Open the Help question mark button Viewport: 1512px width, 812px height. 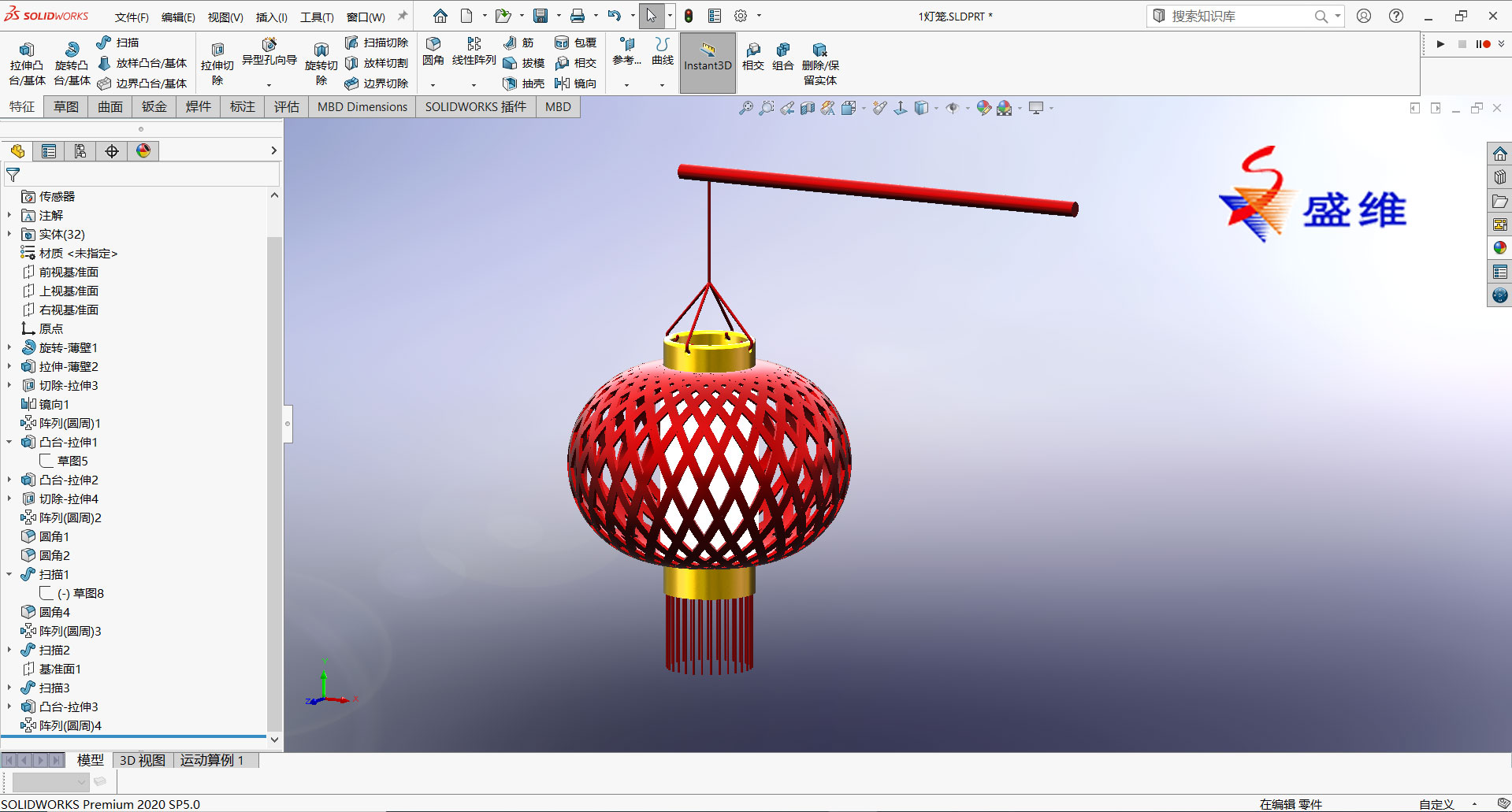coord(1395,16)
